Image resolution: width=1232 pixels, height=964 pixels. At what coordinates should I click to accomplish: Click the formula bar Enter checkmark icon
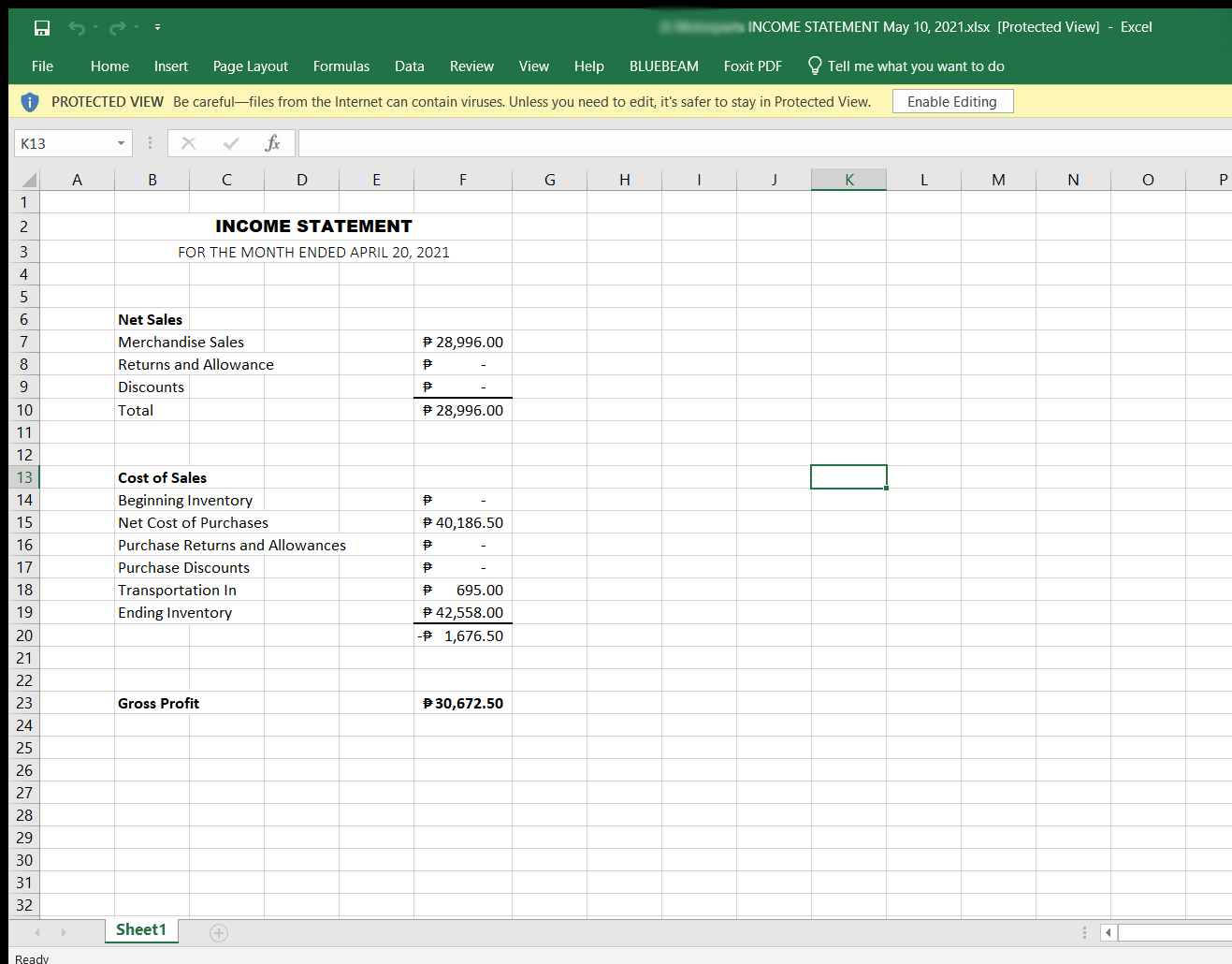click(x=231, y=143)
